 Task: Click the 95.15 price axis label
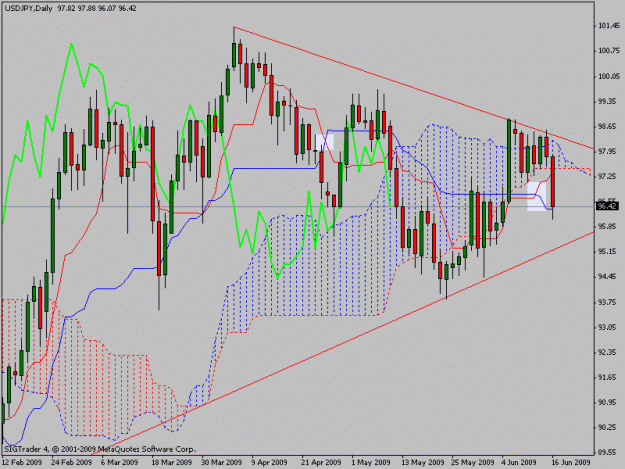609,252
